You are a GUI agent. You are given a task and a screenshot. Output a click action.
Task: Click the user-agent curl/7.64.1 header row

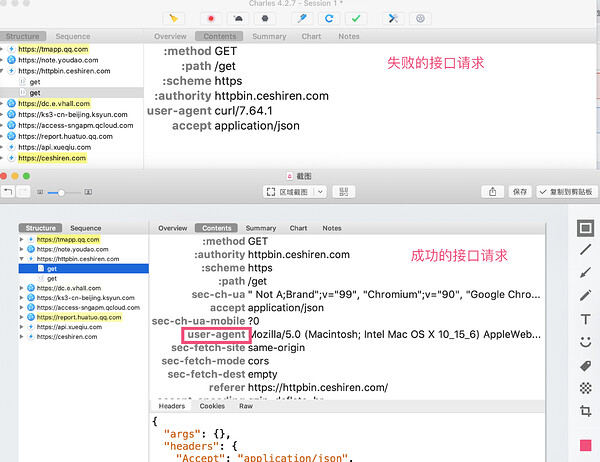210,111
